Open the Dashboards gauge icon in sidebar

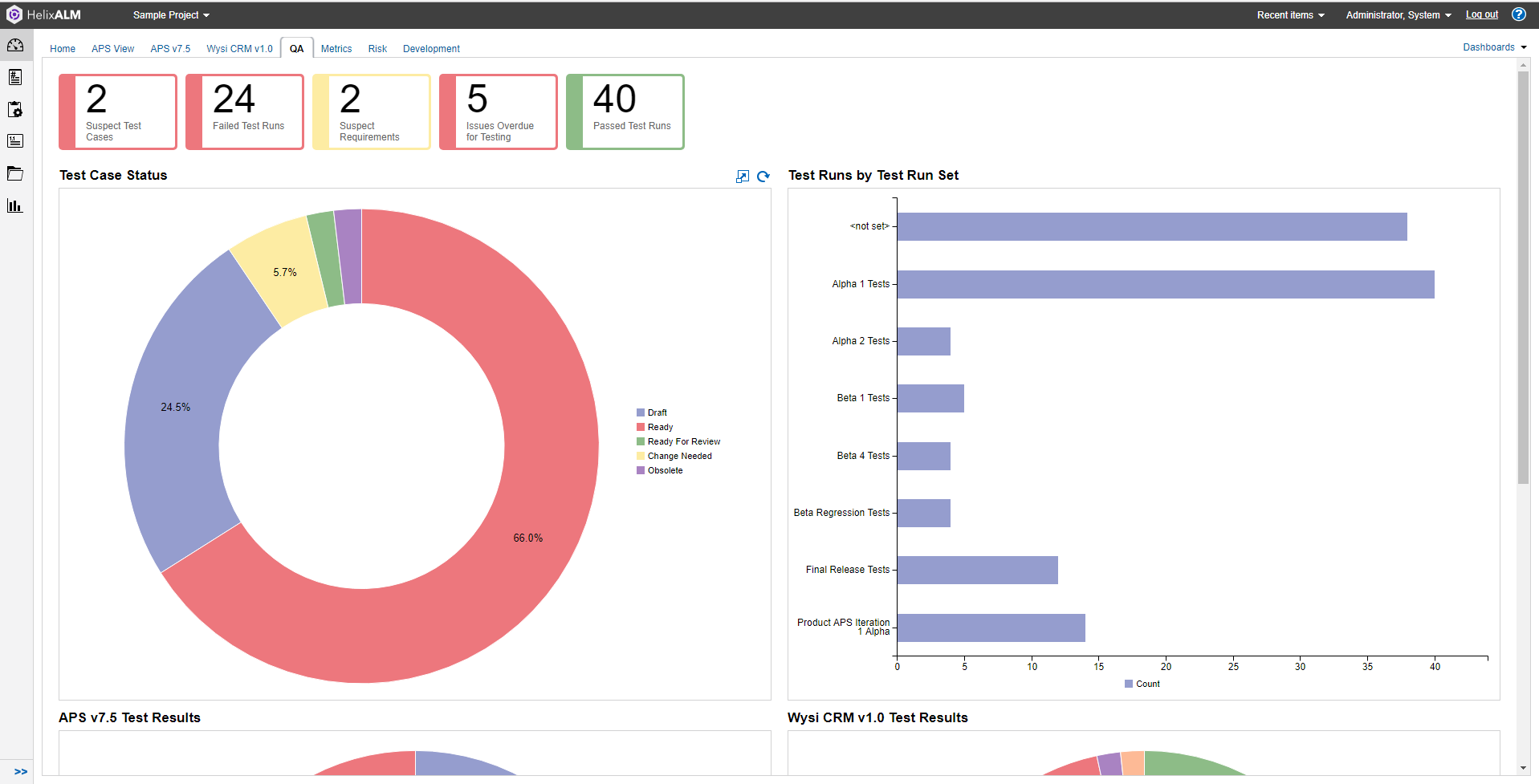coord(15,45)
